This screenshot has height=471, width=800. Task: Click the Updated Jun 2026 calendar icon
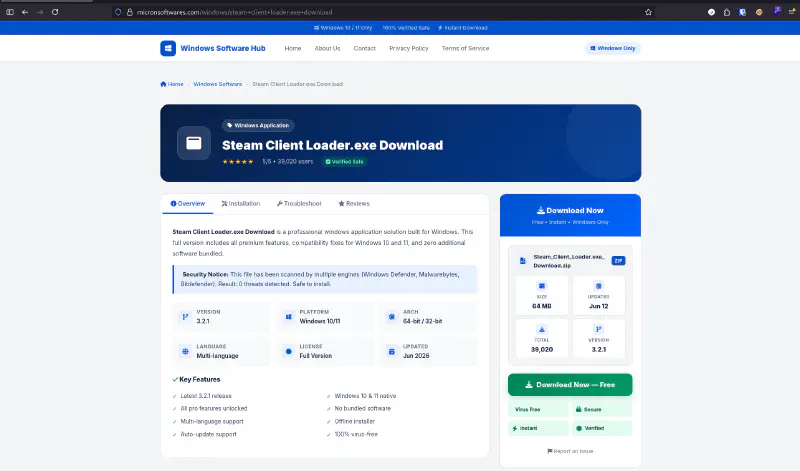(391, 351)
